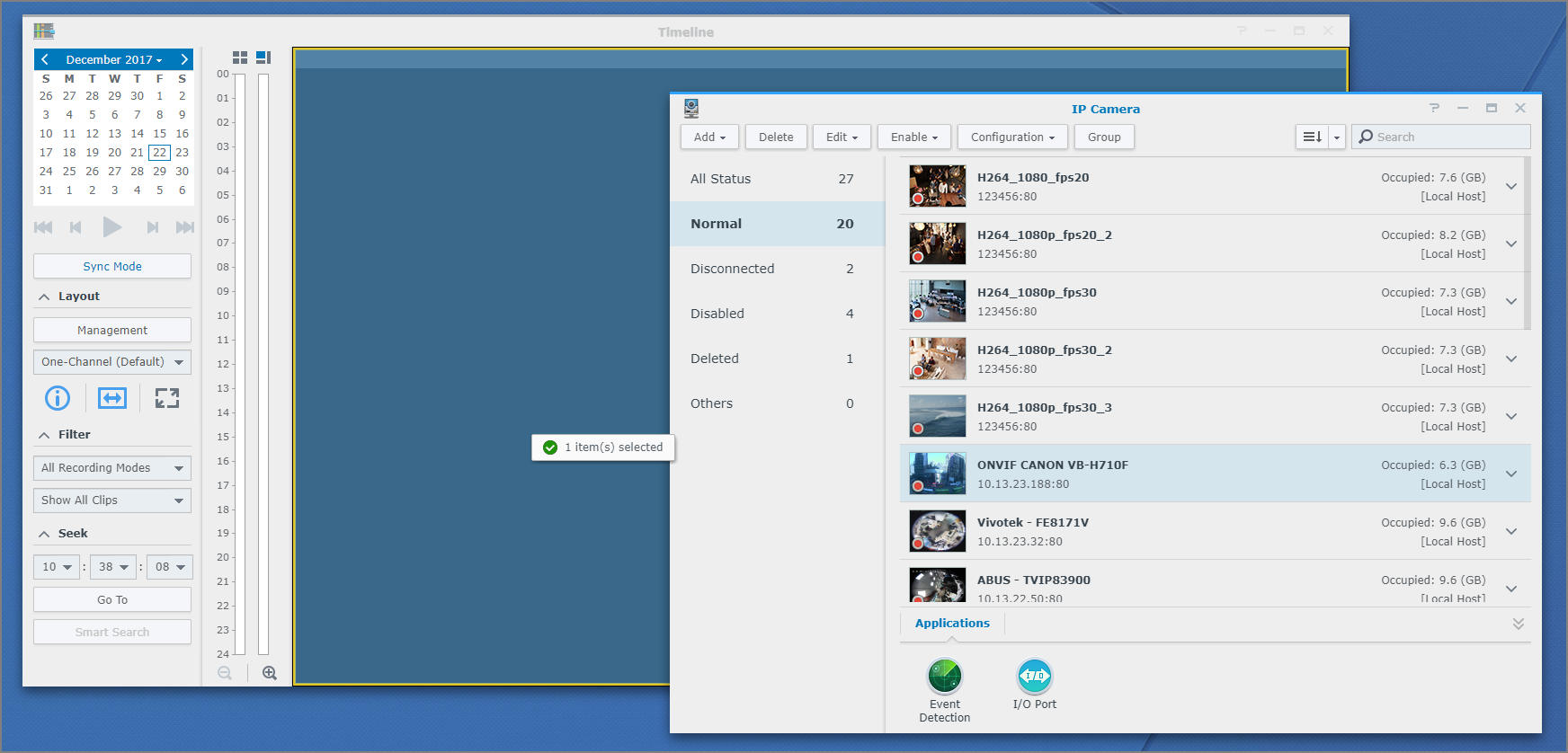Expand the ONVIF CANON VB-H710F camera row
1568x753 pixels.
(x=1511, y=474)
